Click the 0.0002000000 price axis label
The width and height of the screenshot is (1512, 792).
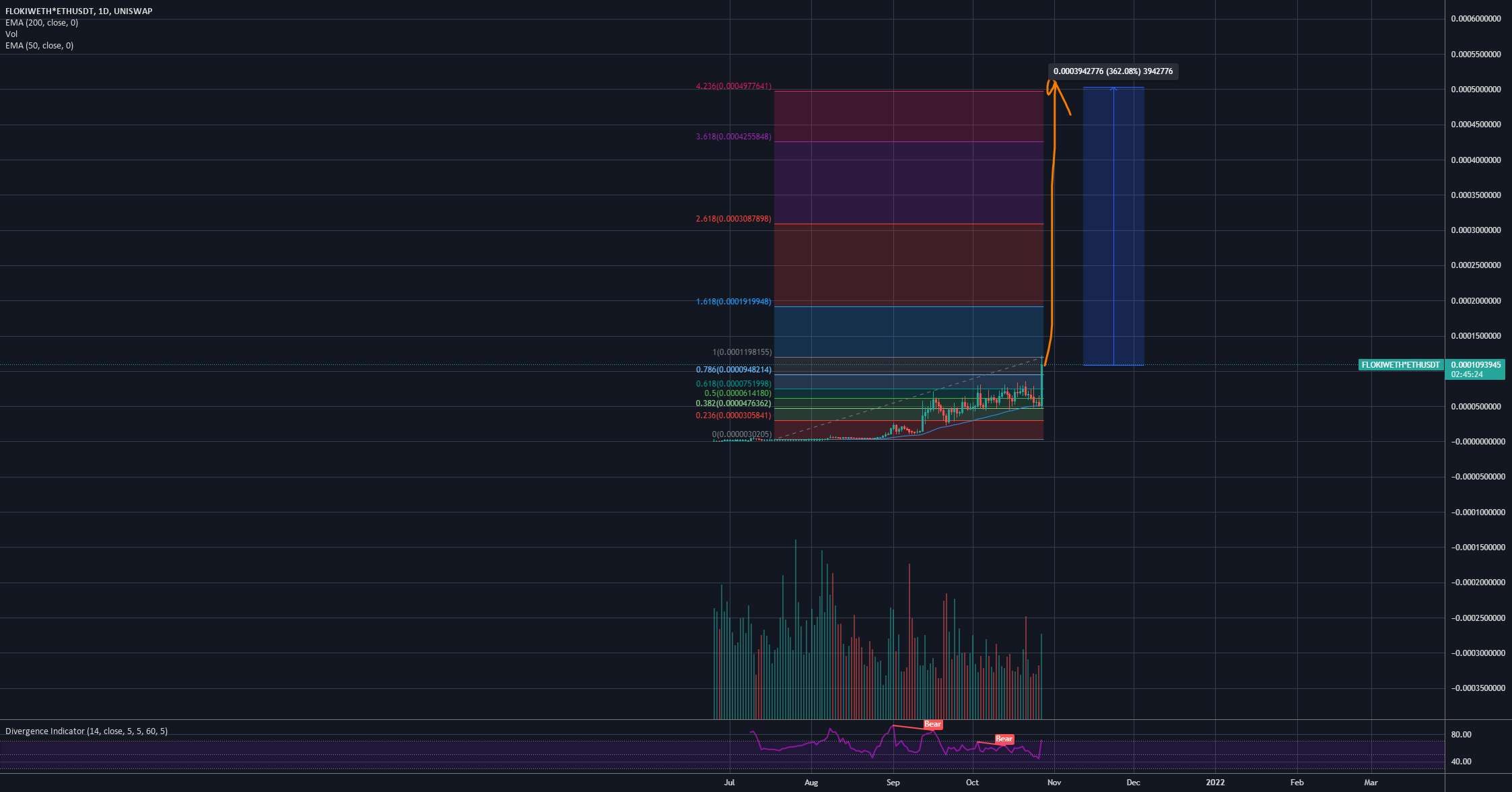point(1476,301)
